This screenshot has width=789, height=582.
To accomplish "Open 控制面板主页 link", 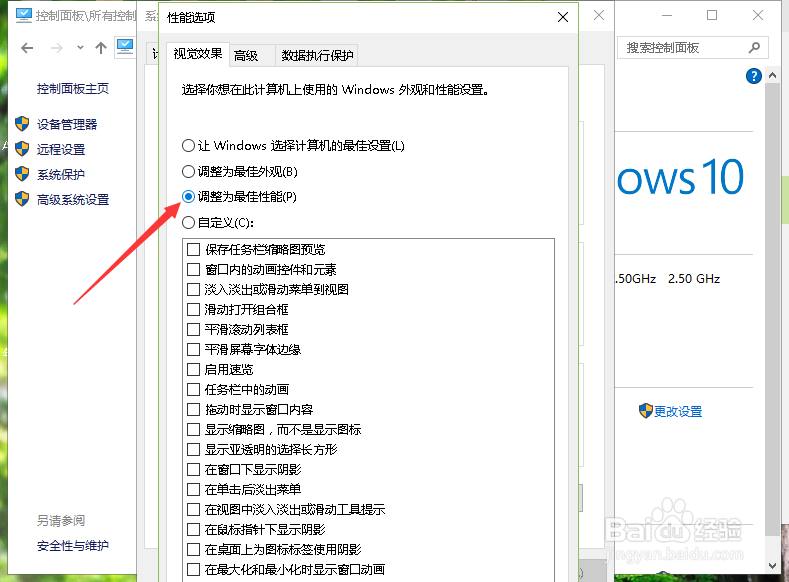I will (x=72, y=89).
